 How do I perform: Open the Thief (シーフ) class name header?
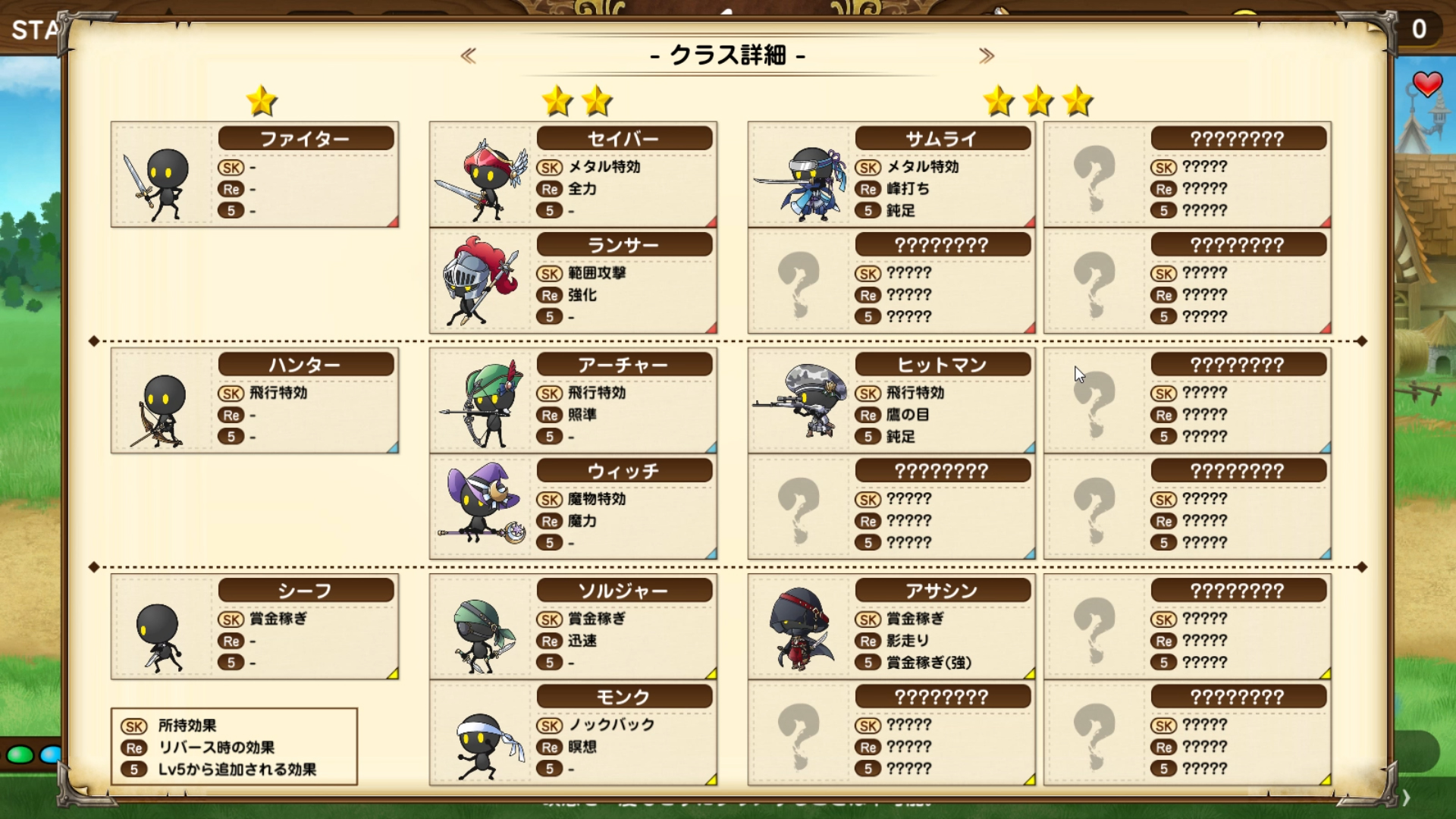306,591
